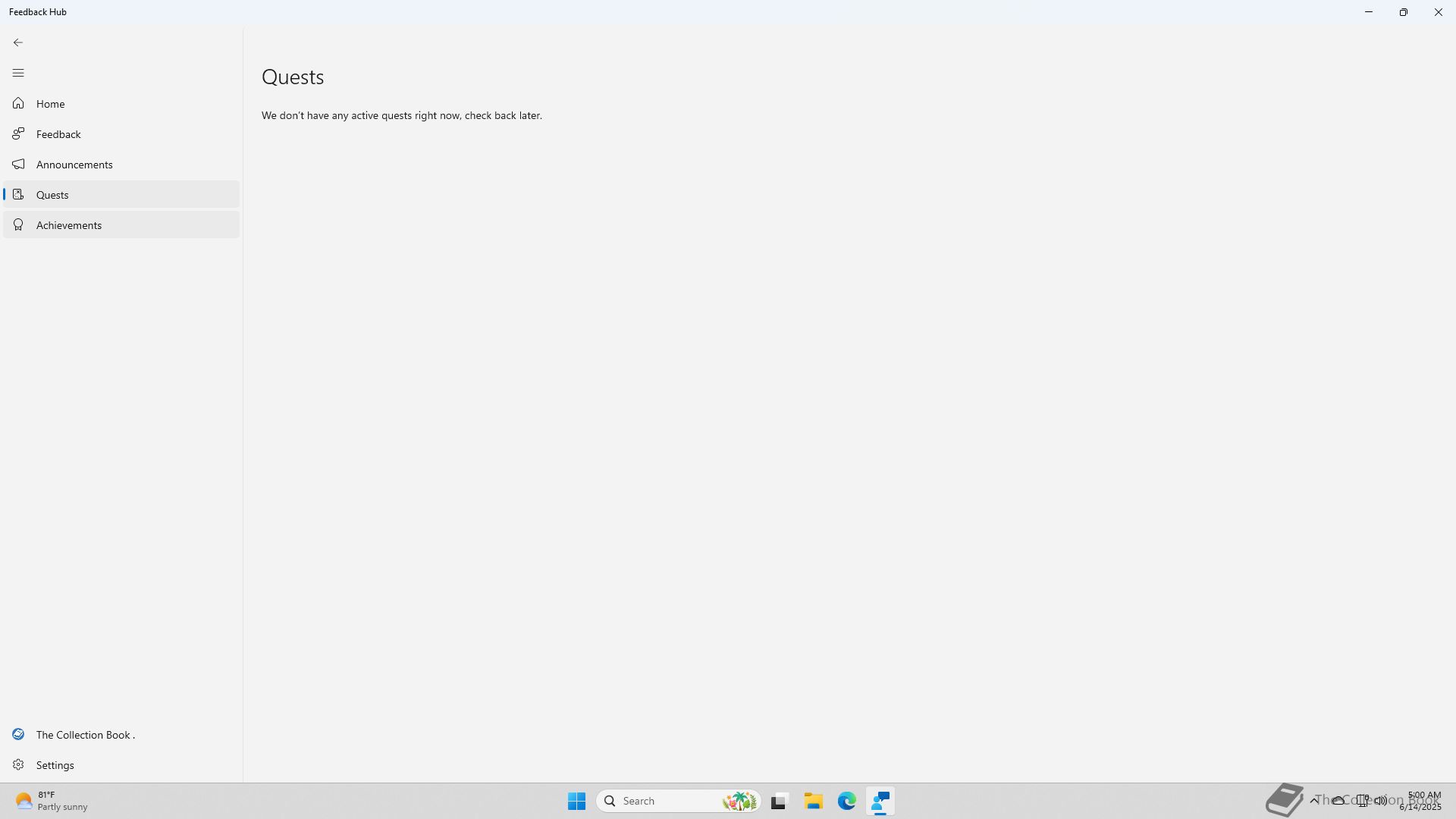The width and height of the screenshot is (1456, 819).
Task: Open Feedback Hub Settings gear
Action: [x=18, y=765]
